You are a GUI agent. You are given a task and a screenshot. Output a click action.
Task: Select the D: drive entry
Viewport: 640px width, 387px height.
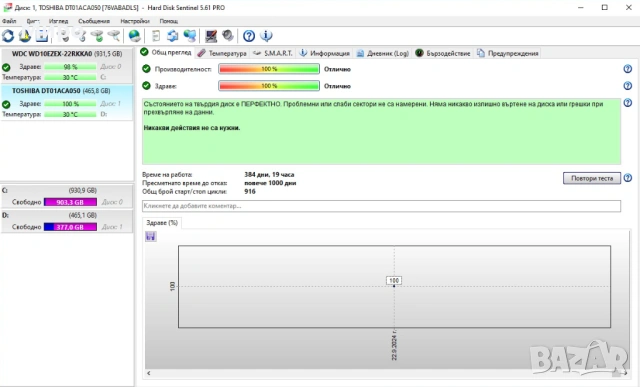click(67, 221)
